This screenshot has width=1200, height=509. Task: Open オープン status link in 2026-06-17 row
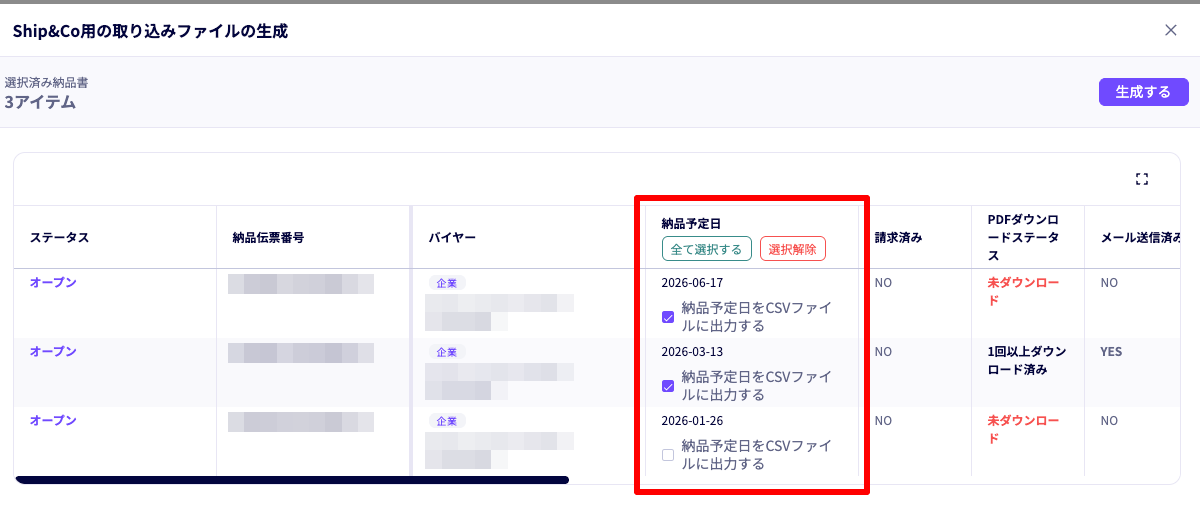point(53,283)
